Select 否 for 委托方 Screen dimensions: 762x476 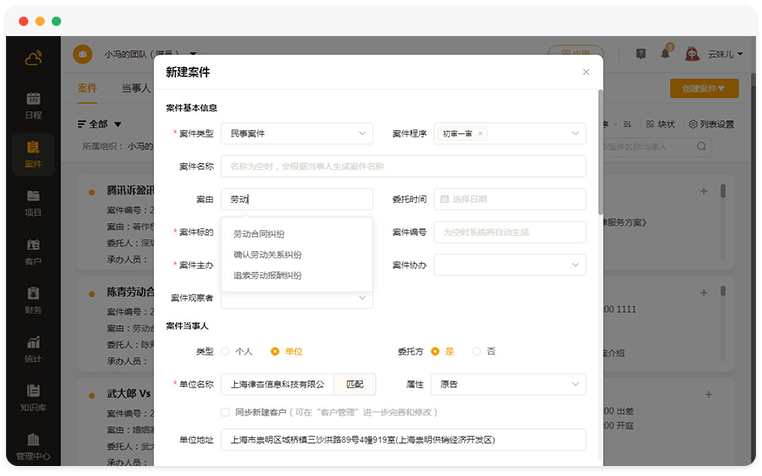pos(476,351)
